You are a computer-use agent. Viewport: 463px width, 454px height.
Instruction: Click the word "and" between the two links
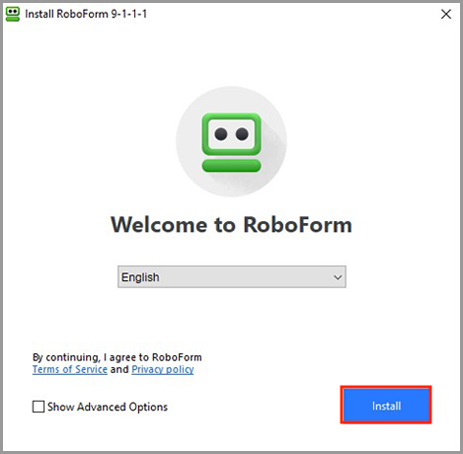(x=119, y=369)
